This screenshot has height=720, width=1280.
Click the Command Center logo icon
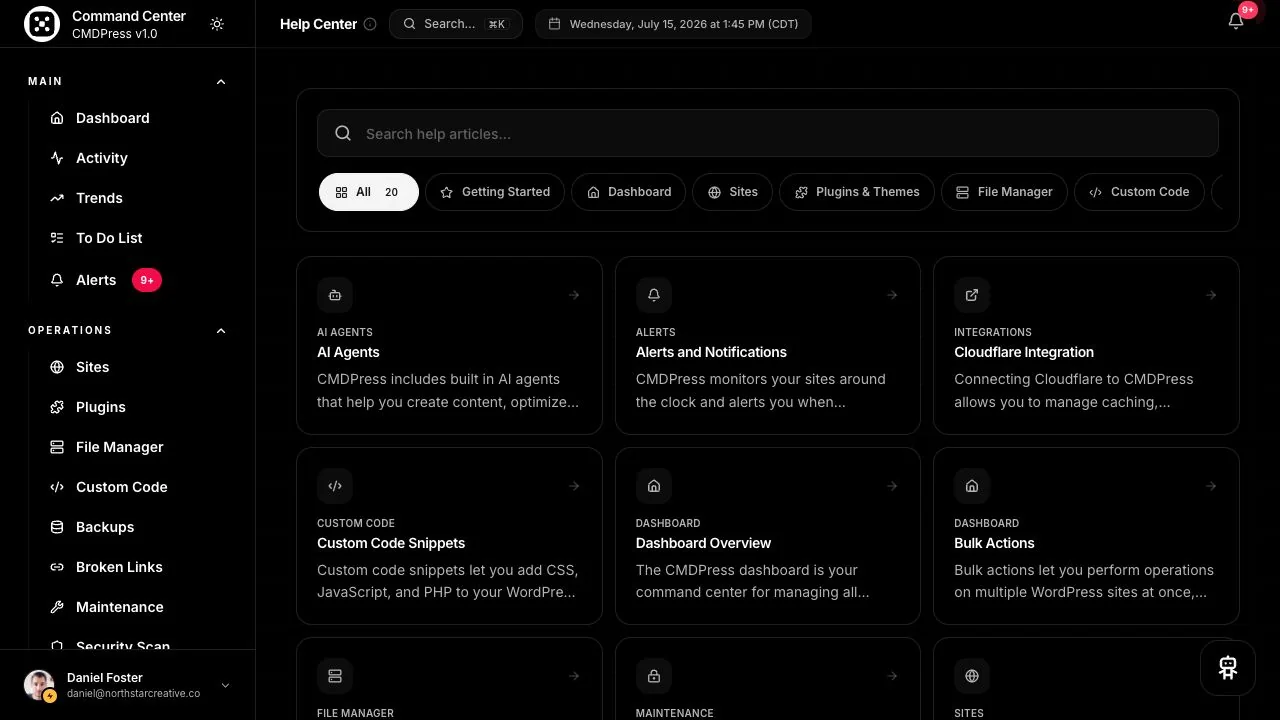[x=42, y=24]
